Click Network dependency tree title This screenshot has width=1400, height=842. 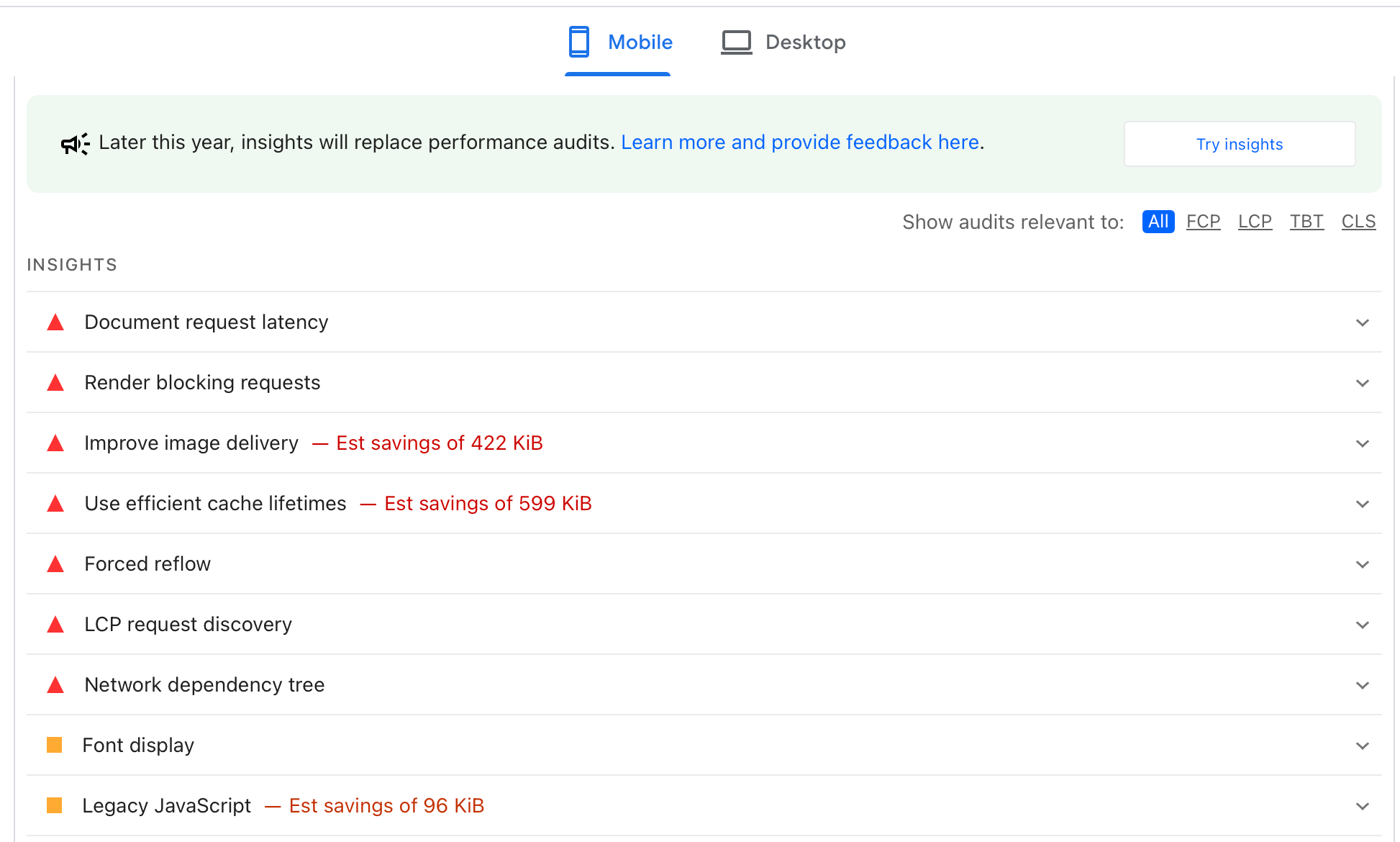coord(204,685)
